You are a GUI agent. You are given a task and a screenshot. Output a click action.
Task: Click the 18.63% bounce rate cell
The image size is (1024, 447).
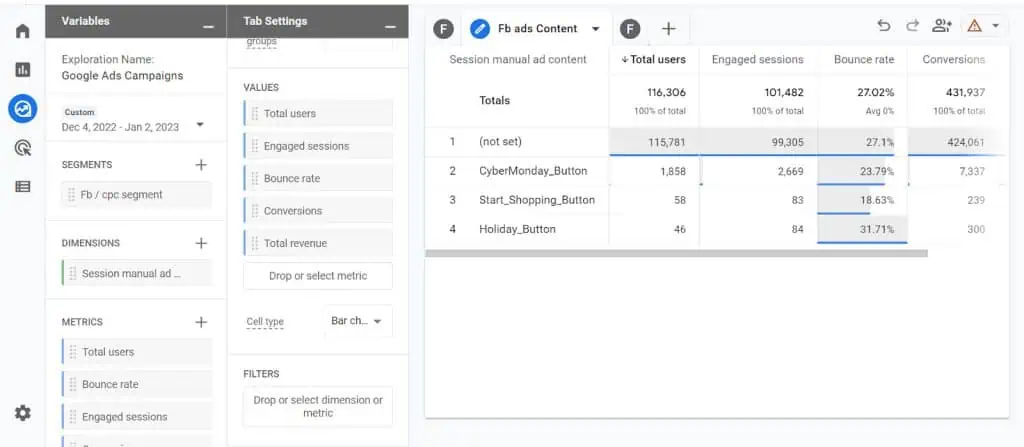pyautogui.click(x=862, y=200)
